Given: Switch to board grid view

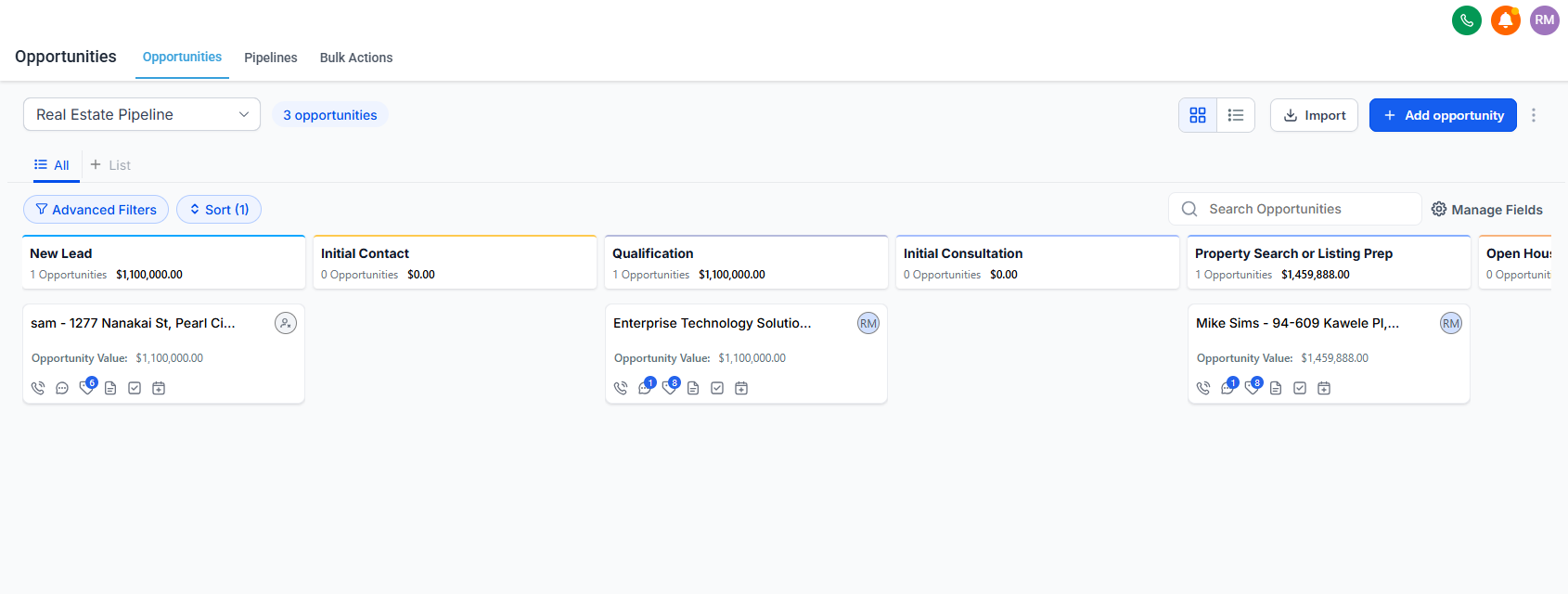Looking at the screenshot, I should click(x=1198, y=115).
